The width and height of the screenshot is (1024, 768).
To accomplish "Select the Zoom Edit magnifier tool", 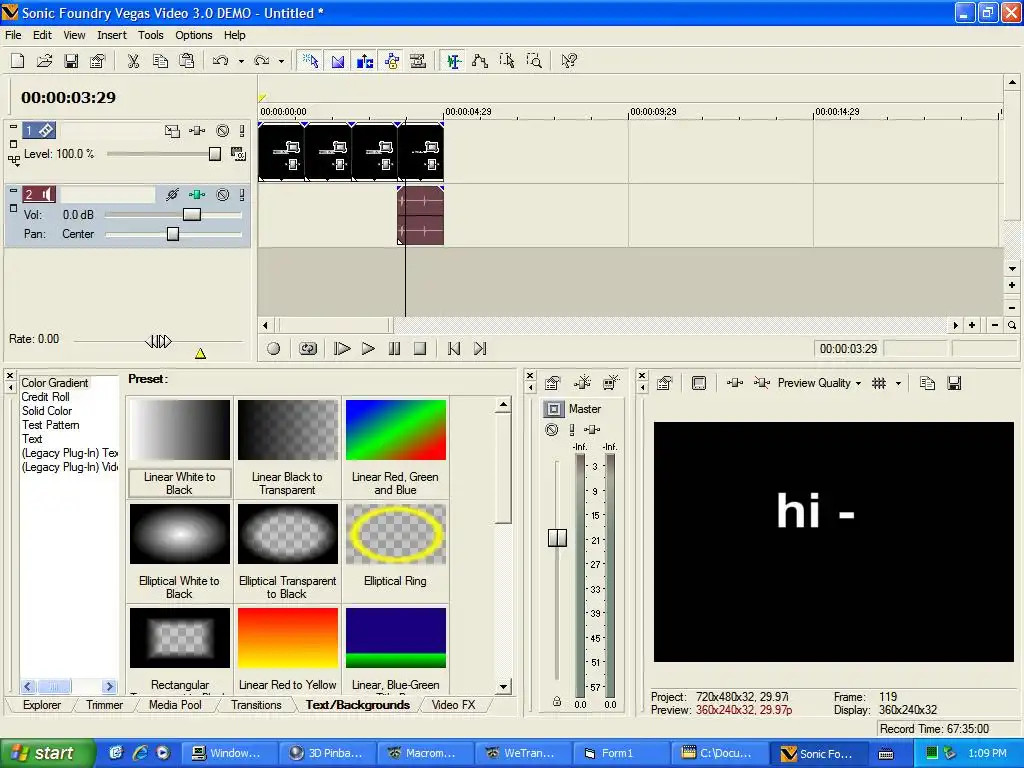I will 534,61.
